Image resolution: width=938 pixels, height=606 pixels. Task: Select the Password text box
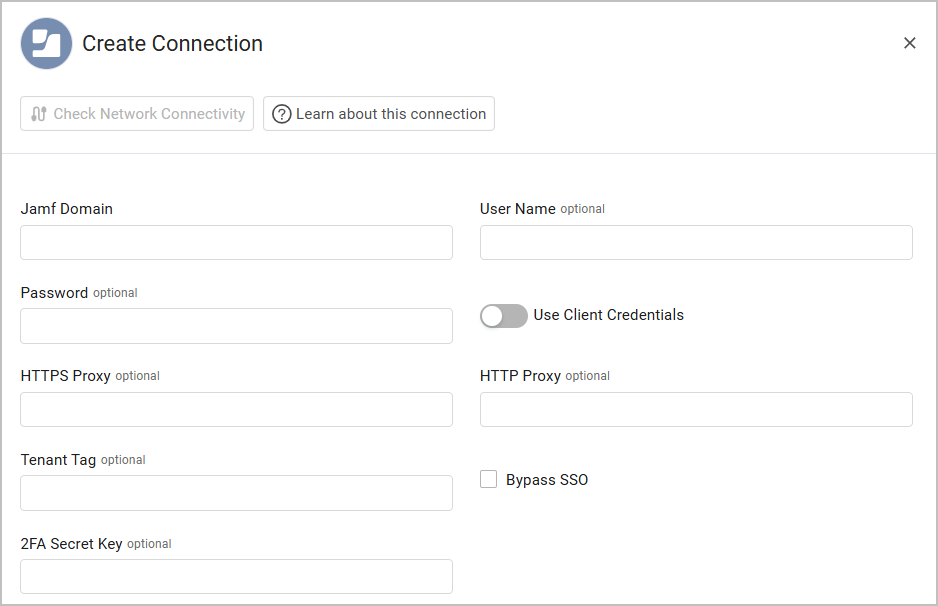tap(236, 326)
